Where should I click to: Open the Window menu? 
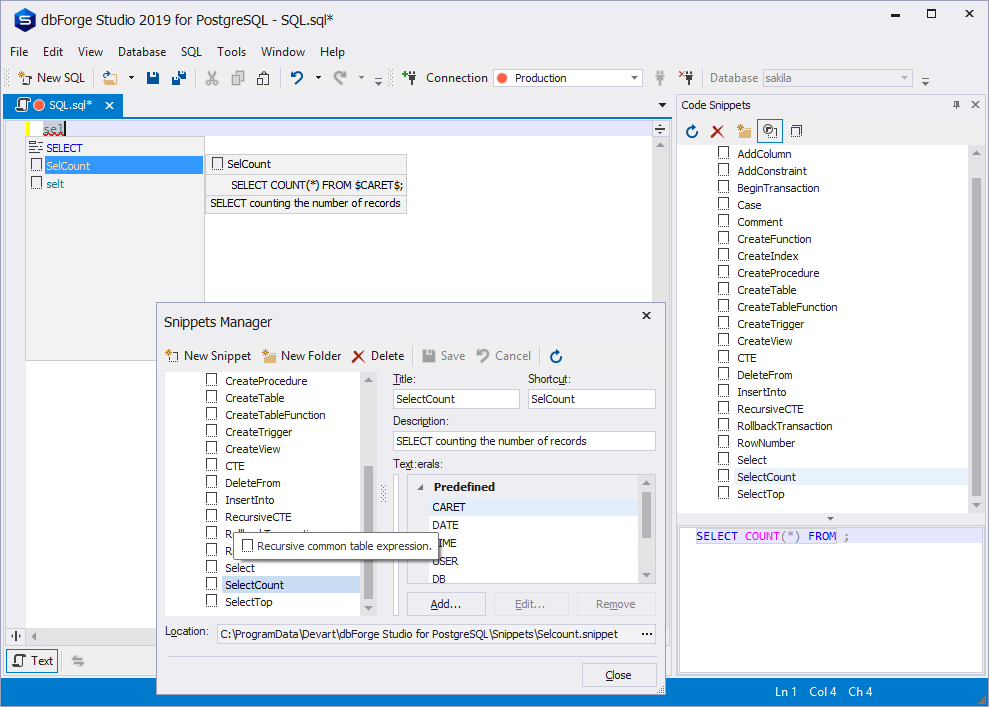[x=283, y=52]
